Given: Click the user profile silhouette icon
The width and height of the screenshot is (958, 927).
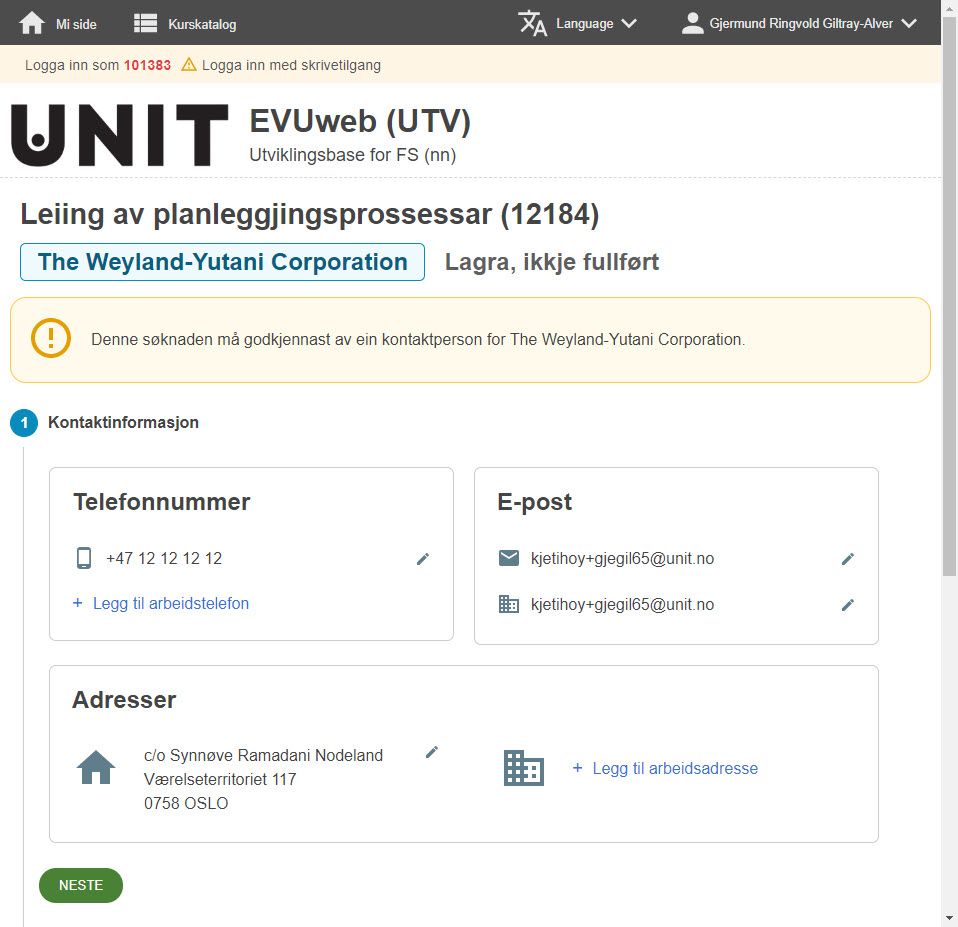Looking at the screenshot, I should [692, 23].
